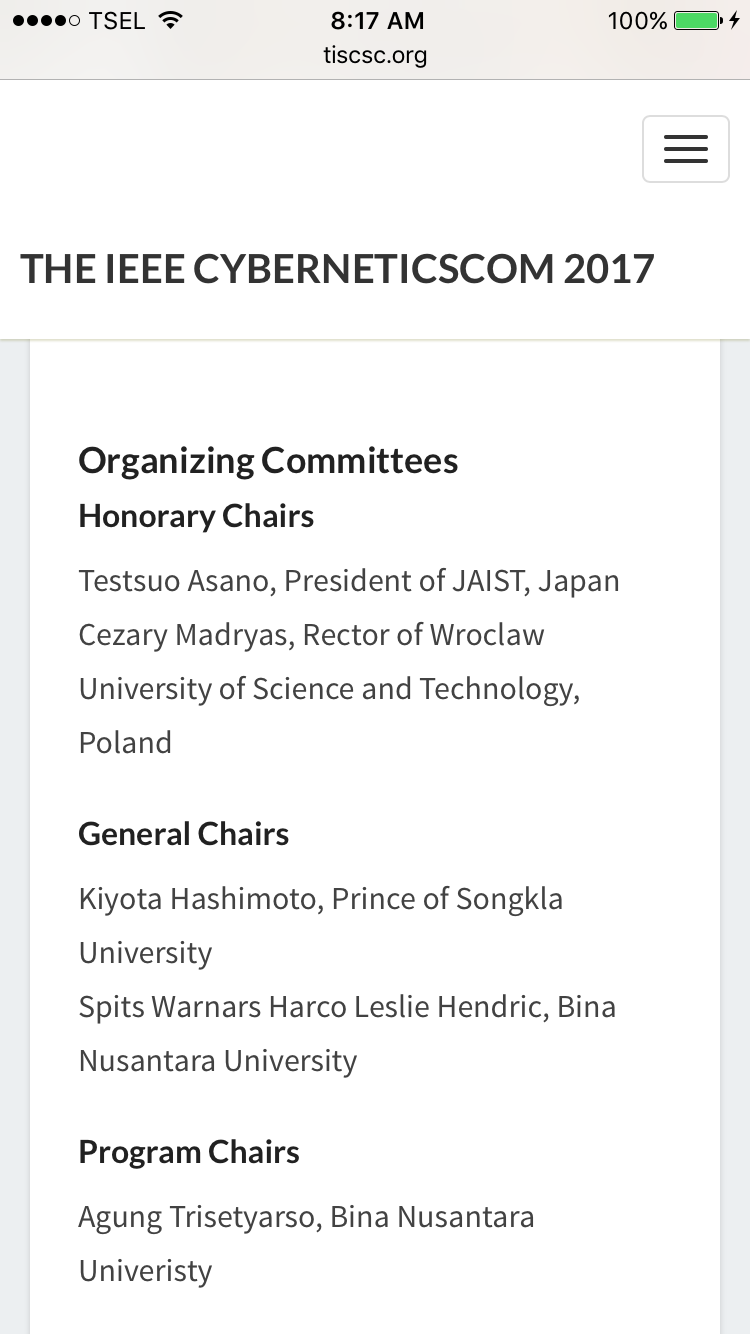Image resolution: width=750 pixels, height=1334 pixels.
Task: Tap the Program Chairs heading
Action: [x=189, y=1152]
